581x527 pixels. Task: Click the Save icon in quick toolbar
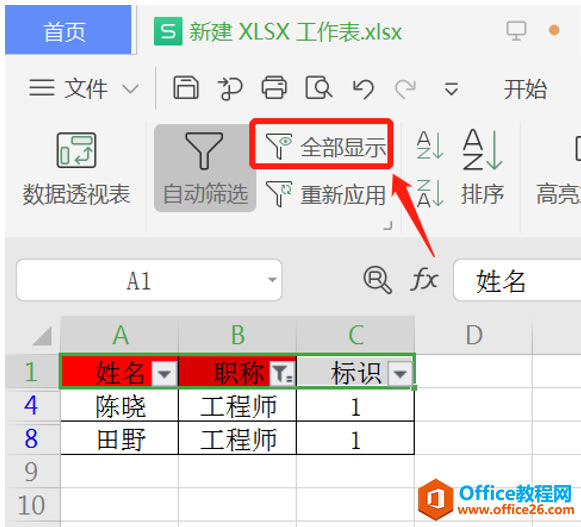[x=186, y=88]
